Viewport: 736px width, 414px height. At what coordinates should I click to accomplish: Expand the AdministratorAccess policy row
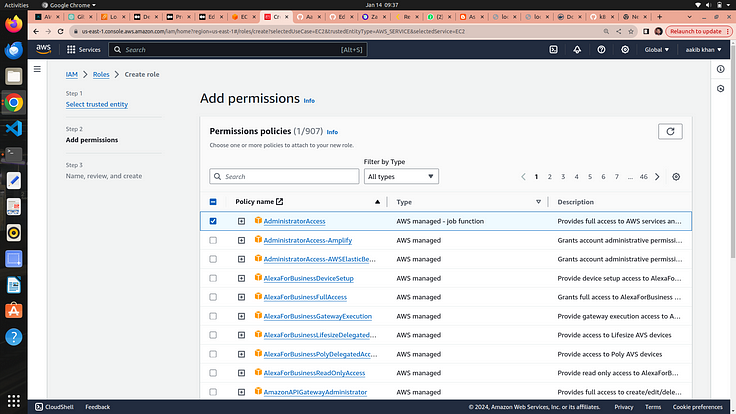(241, 221)
